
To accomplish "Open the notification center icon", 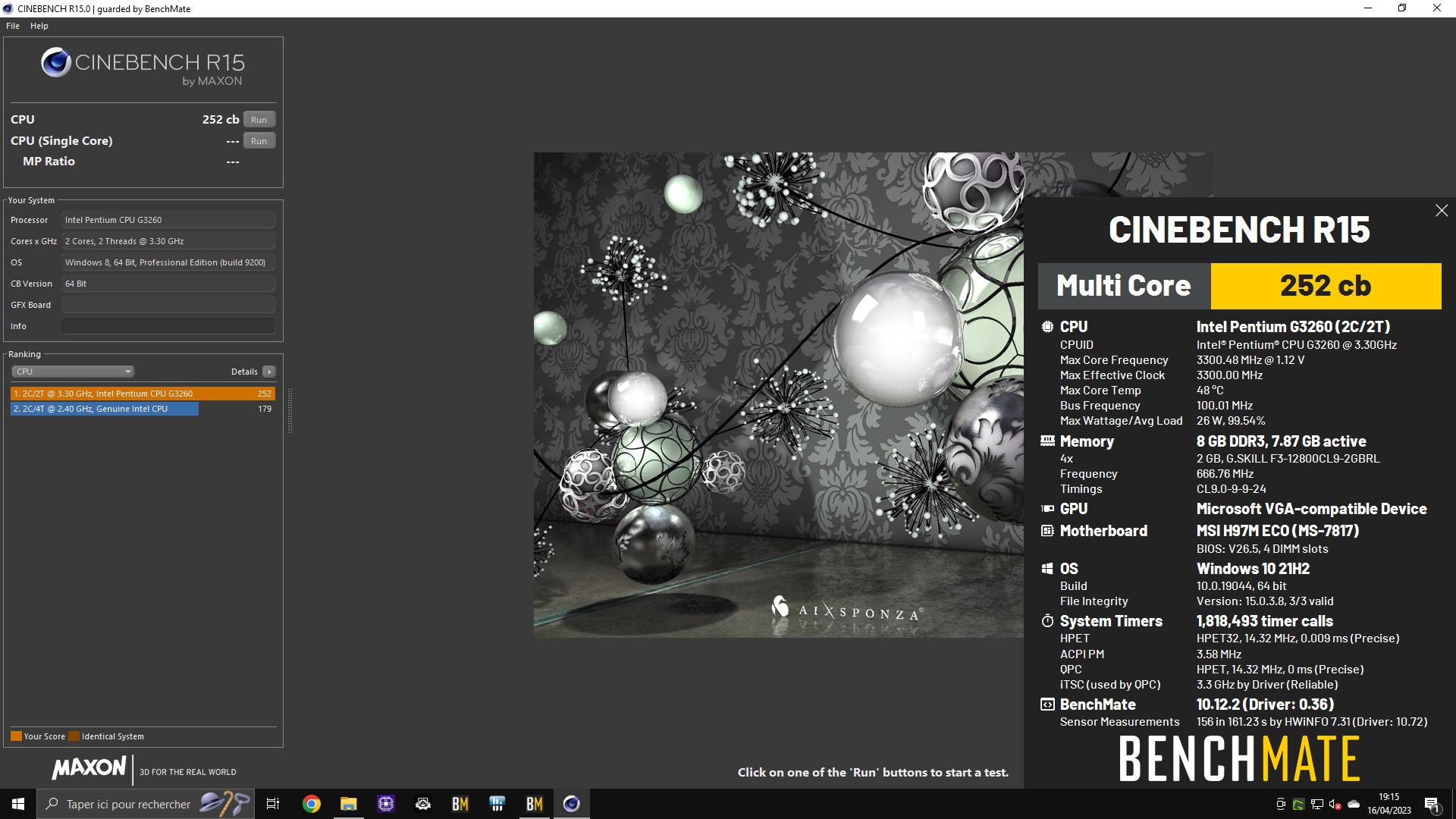I will tap(1432, 804).
